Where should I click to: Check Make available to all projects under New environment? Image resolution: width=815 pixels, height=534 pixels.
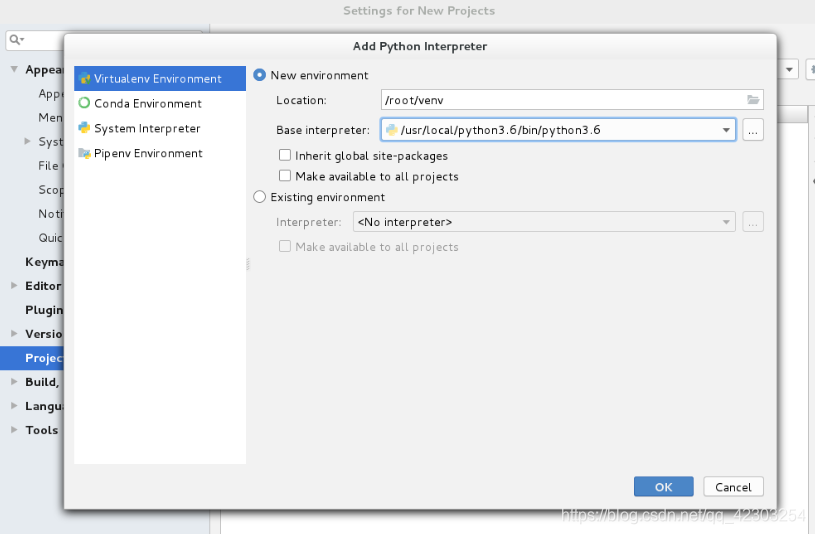285,176
